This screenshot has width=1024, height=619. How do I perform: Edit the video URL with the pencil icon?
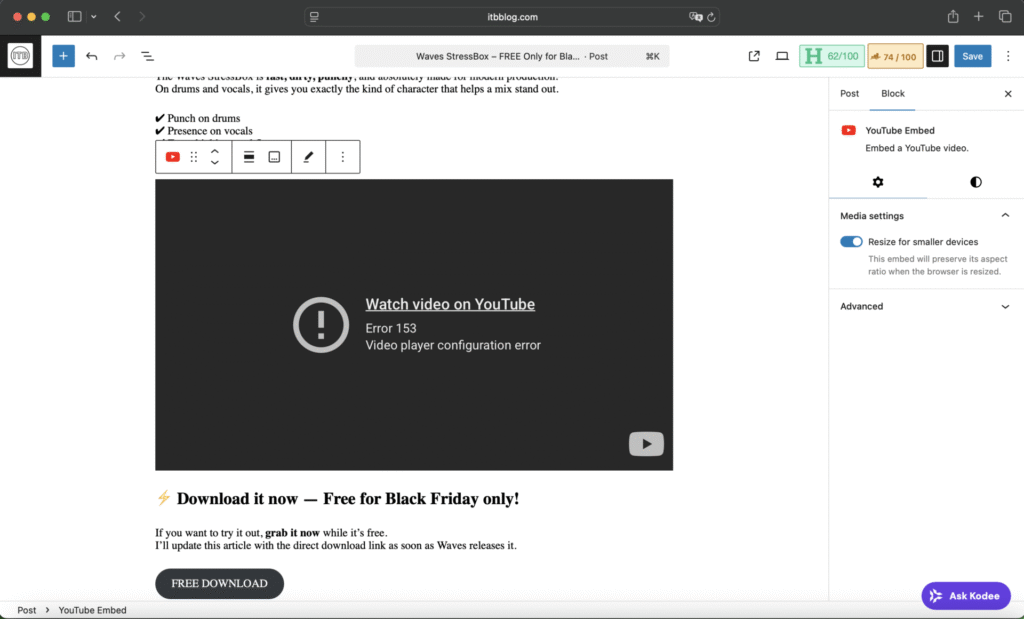[x=308, y=156]
